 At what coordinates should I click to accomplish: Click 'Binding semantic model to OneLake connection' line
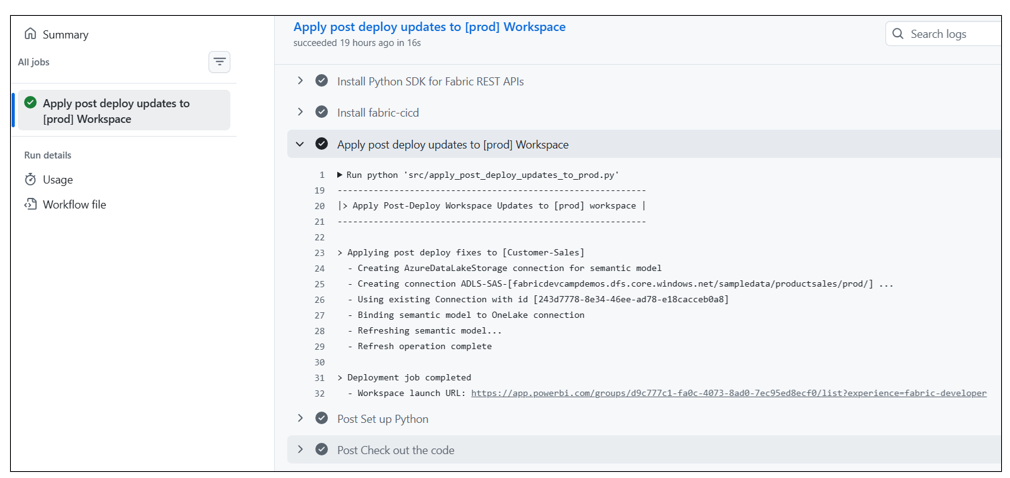point(466,315)
